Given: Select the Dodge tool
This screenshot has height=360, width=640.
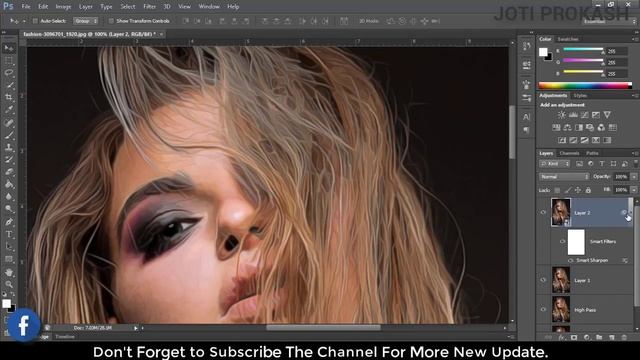Looking at the screenshot, I should [x=9, y=209].
